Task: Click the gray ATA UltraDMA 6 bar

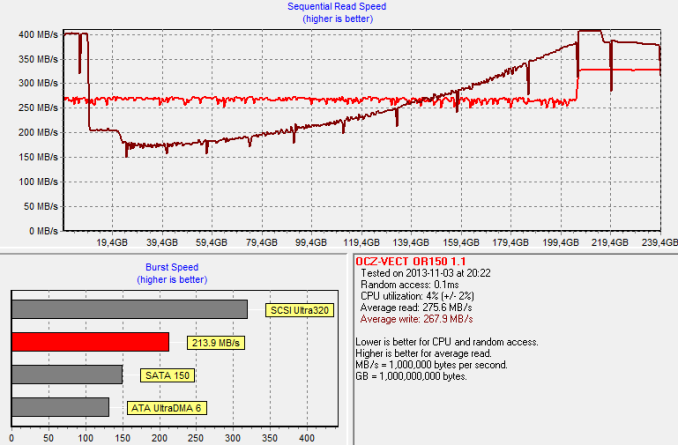Action: point(61,407)
